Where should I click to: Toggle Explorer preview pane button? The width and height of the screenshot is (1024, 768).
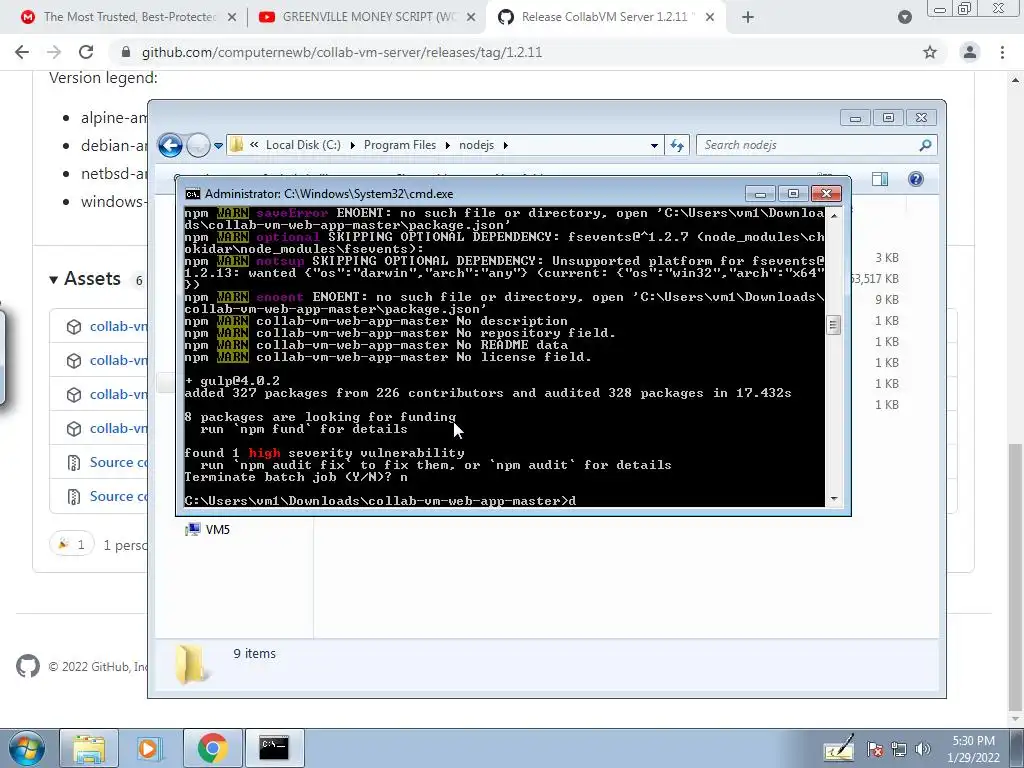[x=880, y=179]
